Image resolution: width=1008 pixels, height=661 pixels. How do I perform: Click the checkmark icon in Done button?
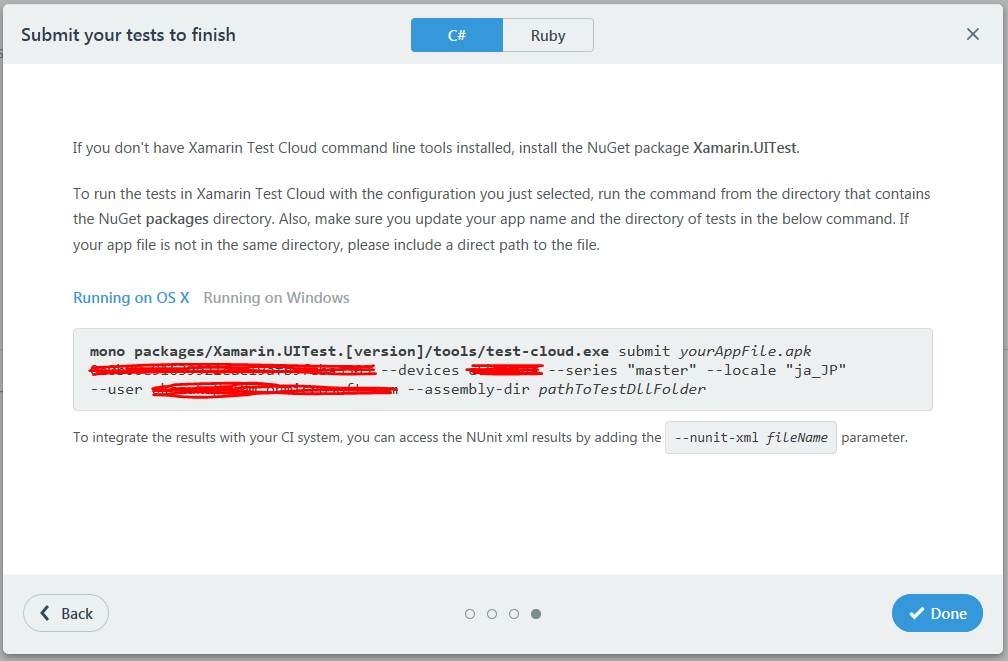pos(917,613)
